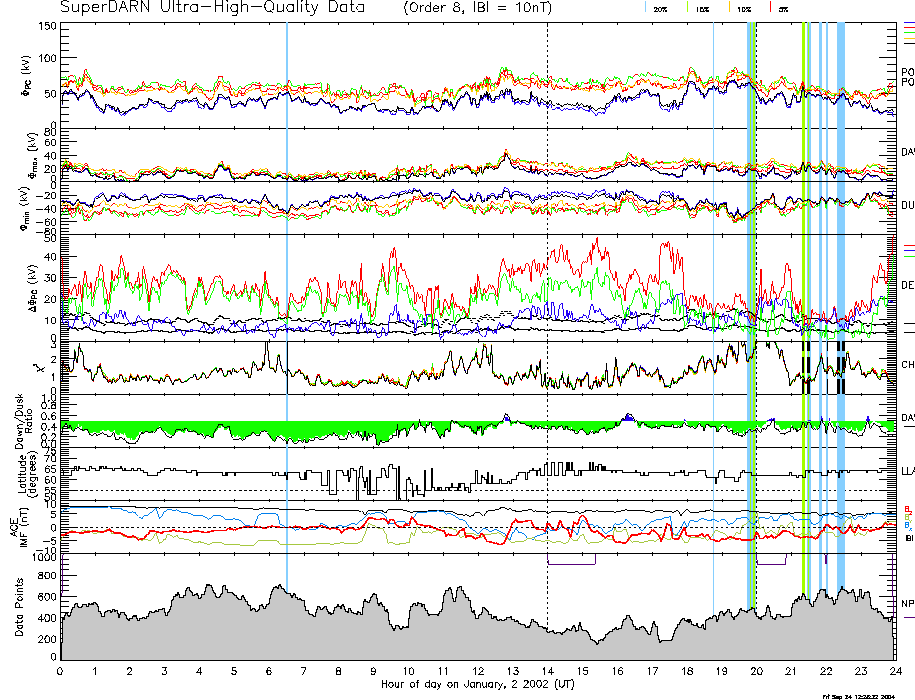Click the '200' tick on Data Points axis

[x=47, y=639]
